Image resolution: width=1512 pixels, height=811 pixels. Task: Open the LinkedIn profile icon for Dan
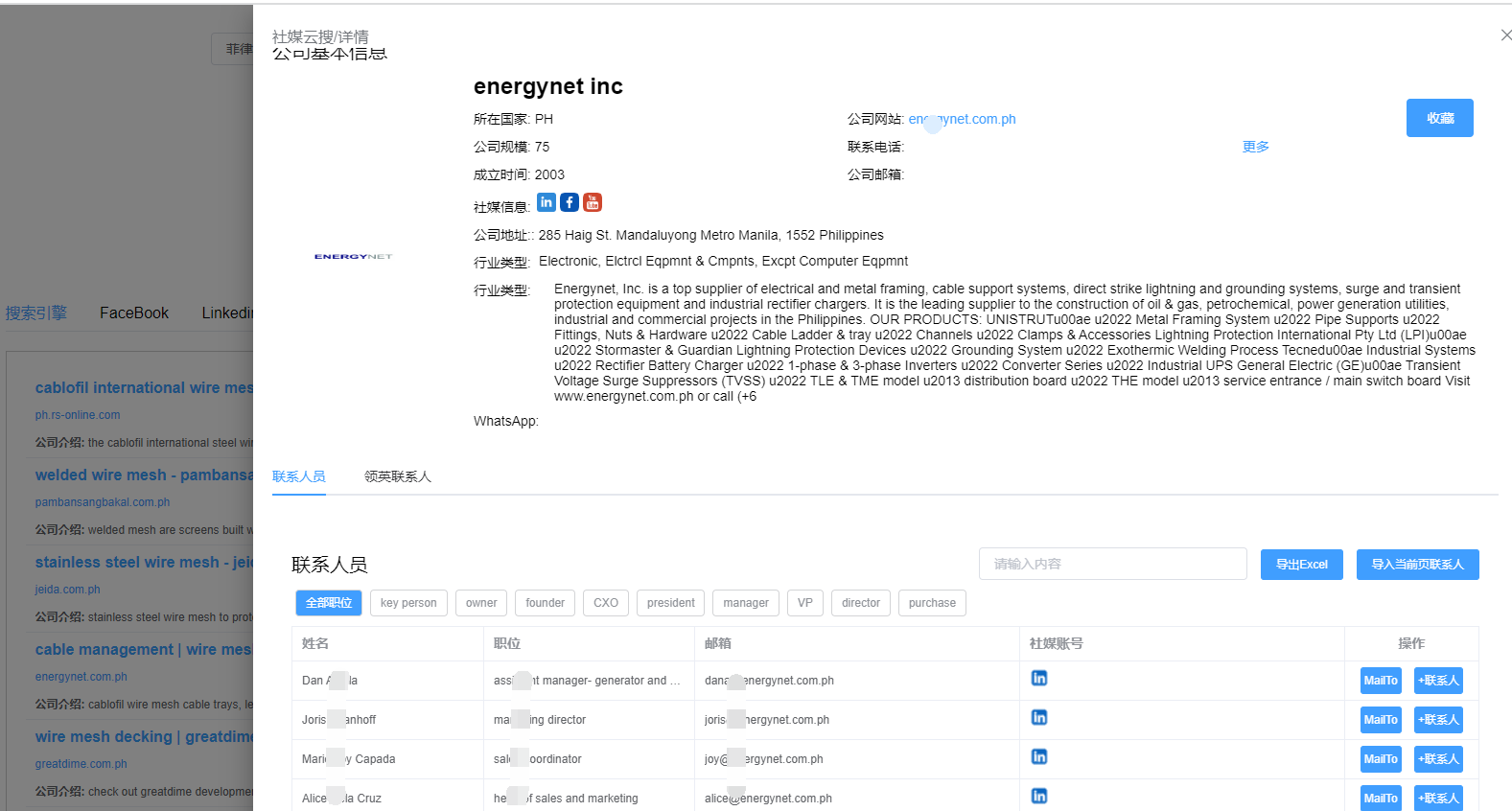[1039, 678]
